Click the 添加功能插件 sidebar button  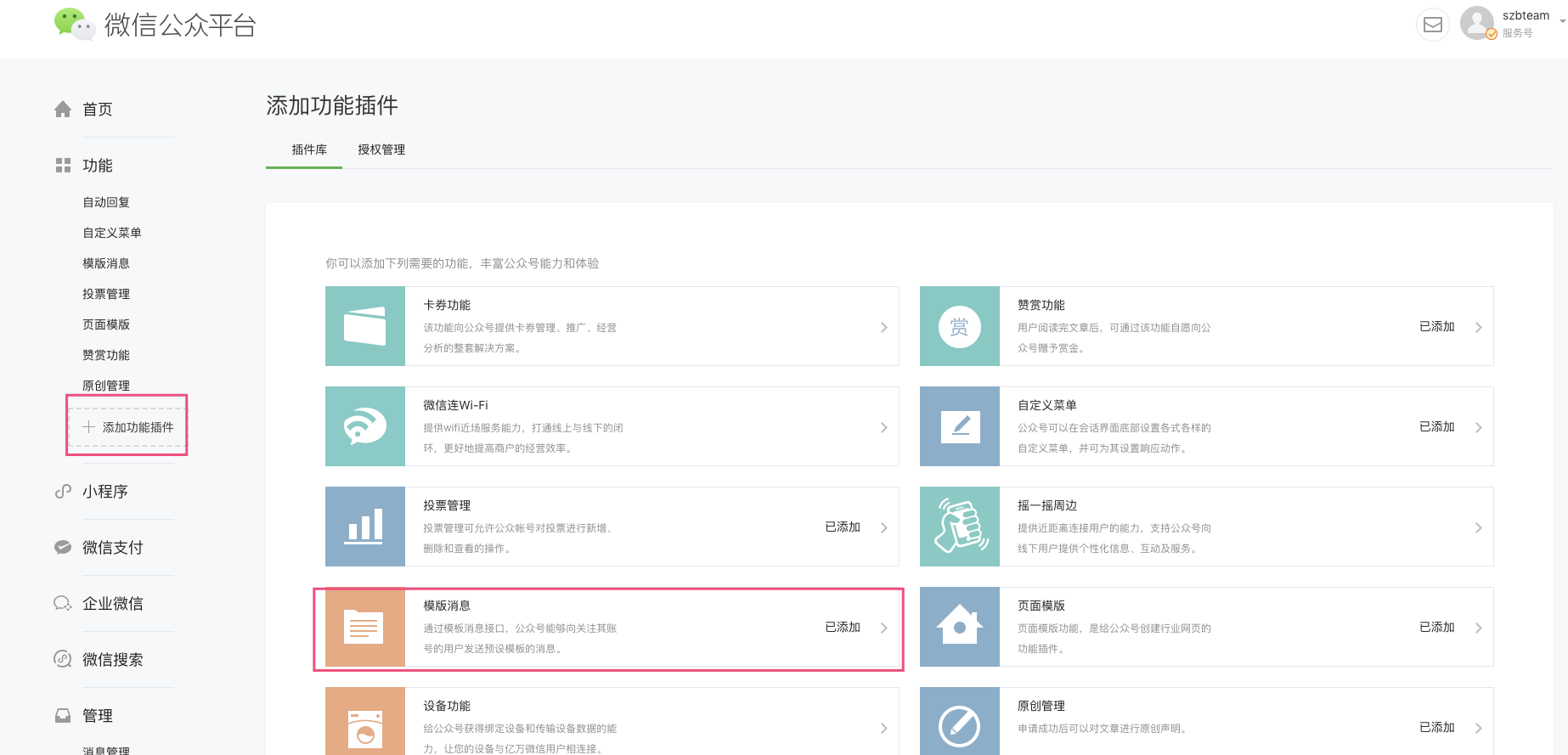point(127,426)
